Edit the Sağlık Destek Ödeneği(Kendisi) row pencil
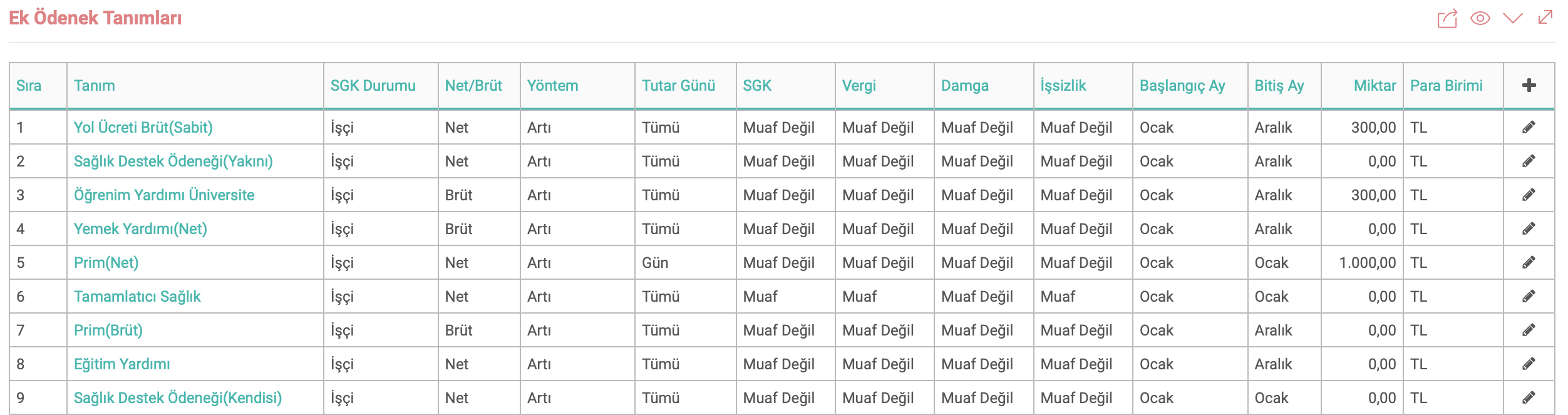 tap(1529, 398)
